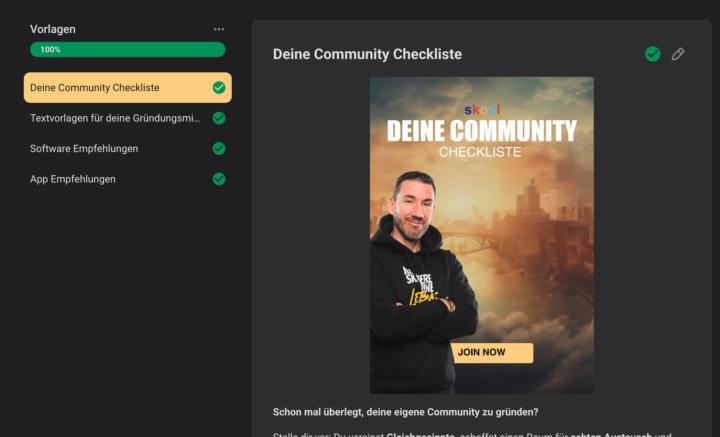This screenshot has width=720, height=437.
Task: Toggle checkmark for Software Empfehlungen
Action: (219, 149)
